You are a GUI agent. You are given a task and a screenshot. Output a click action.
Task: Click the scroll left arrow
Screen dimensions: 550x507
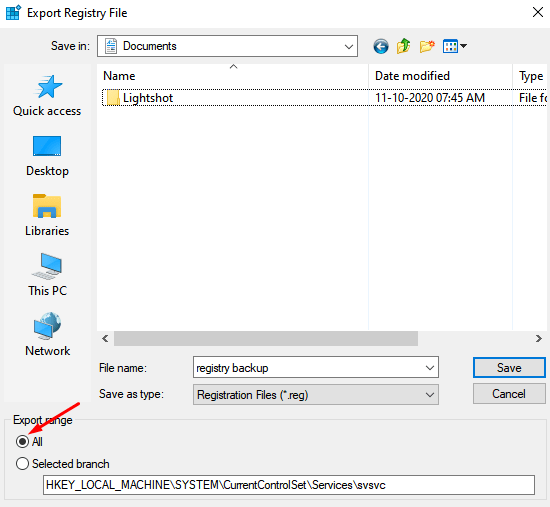pos(105,339)
